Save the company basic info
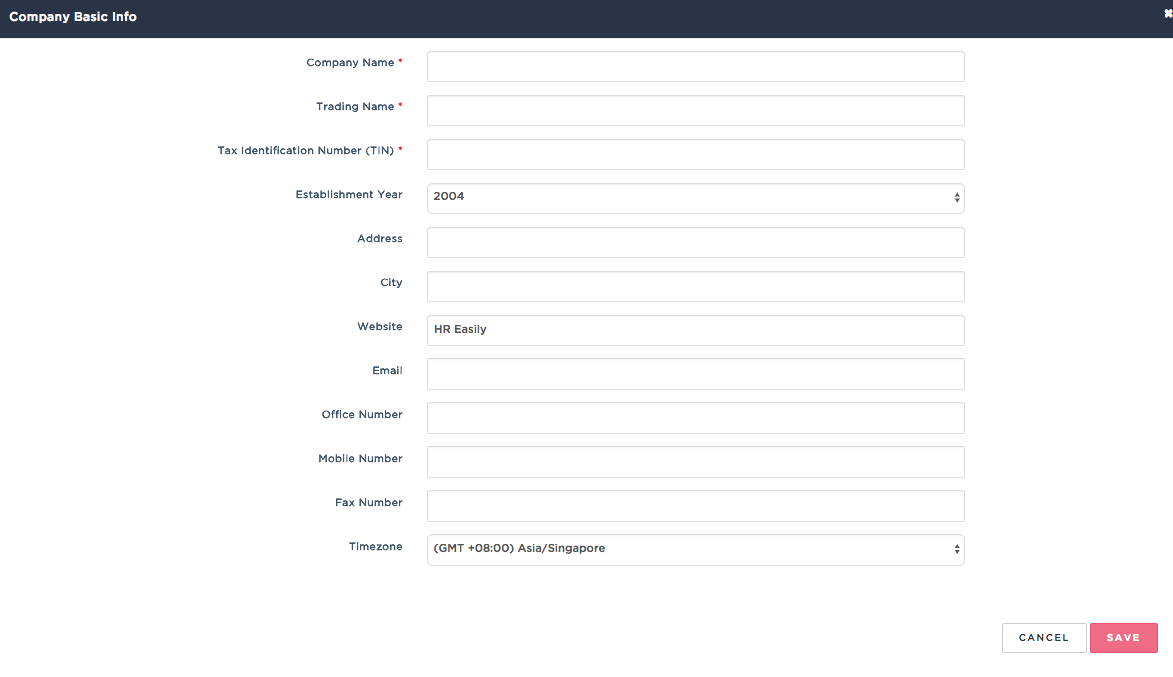 1123,638
